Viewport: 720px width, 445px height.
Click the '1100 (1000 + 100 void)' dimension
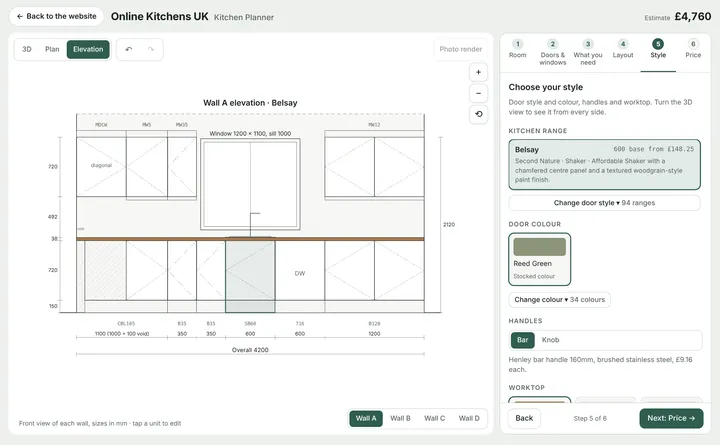point(122,334)
